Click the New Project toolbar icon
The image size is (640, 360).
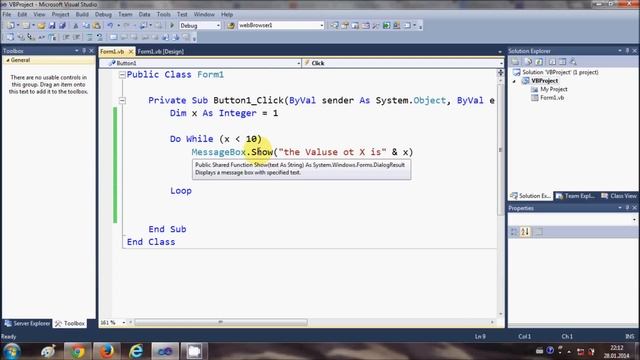pyautogui.click(x=11, y=25)
